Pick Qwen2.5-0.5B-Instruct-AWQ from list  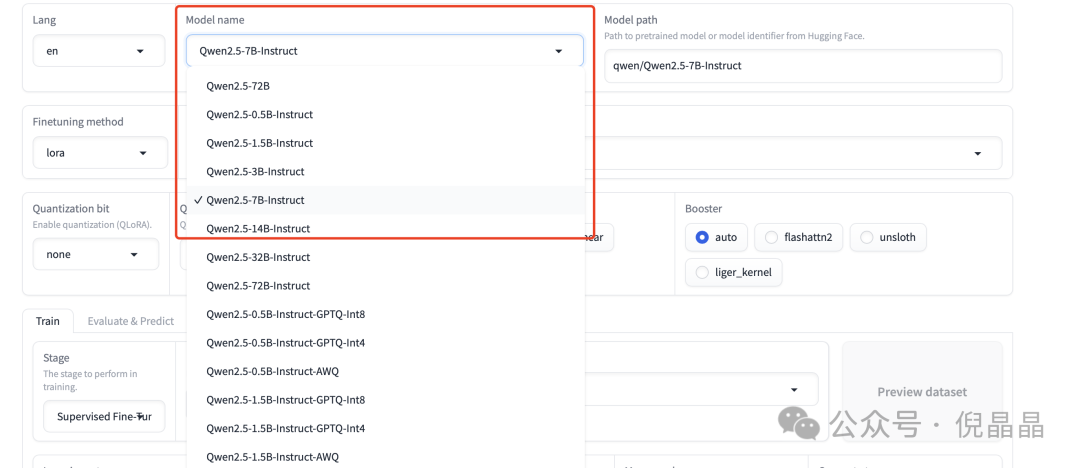tap(386, 371)
